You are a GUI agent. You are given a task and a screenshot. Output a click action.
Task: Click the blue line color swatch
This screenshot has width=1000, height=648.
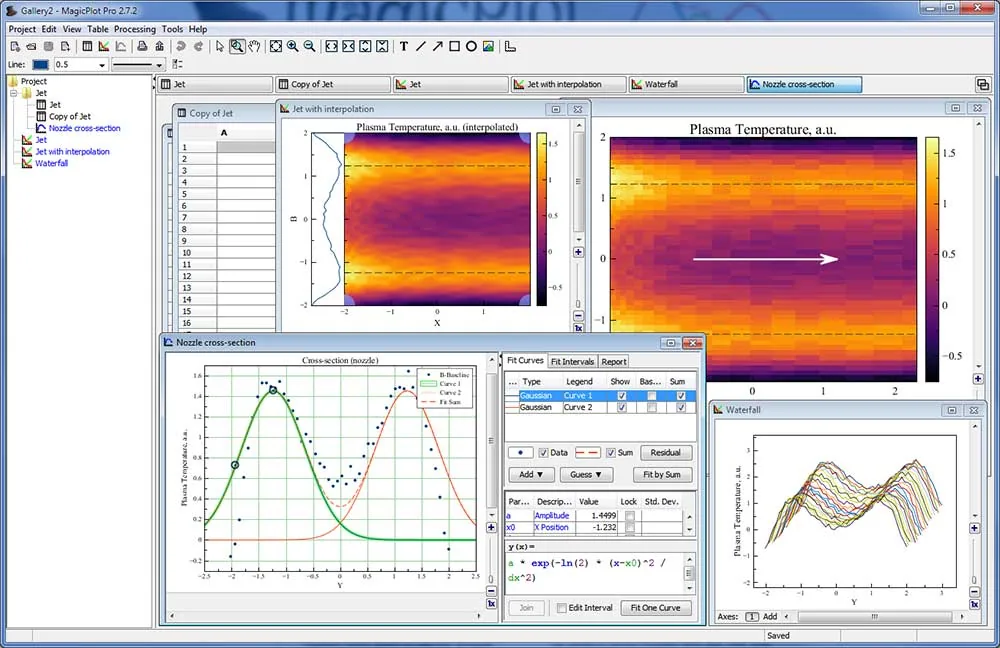[x=40, y=64]
